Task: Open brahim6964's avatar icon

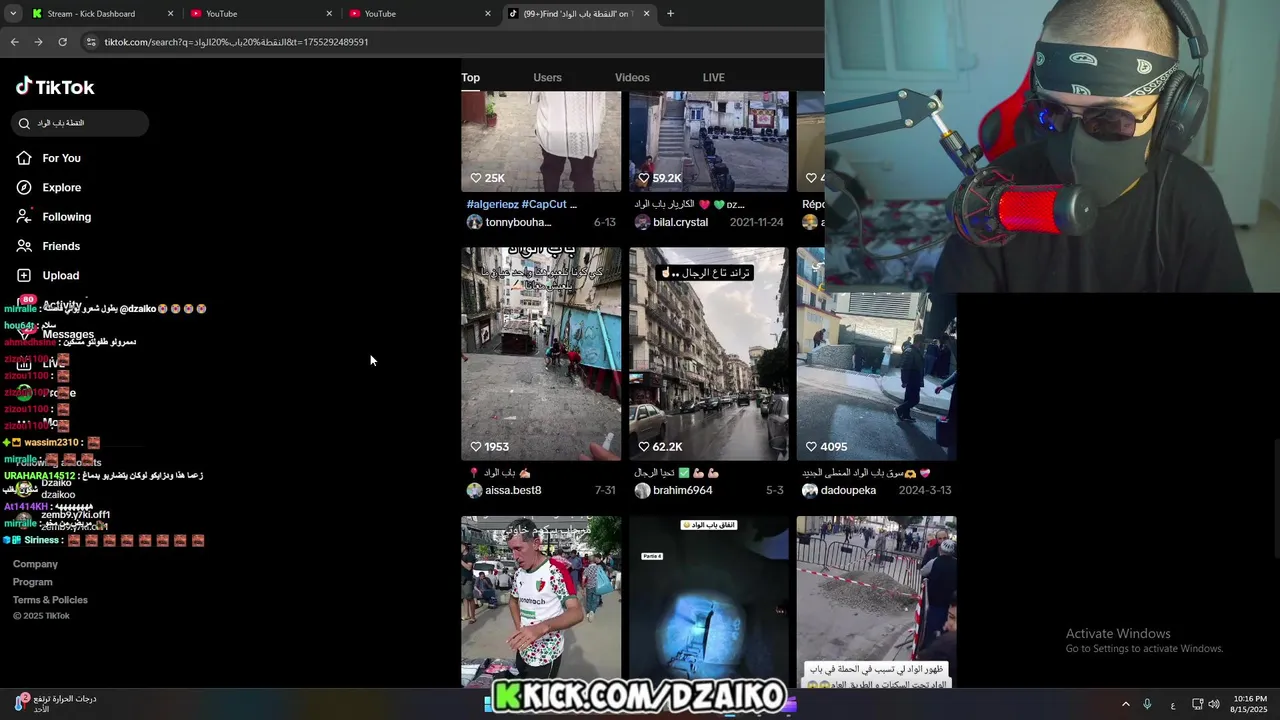Action: [x=642, y=490]
